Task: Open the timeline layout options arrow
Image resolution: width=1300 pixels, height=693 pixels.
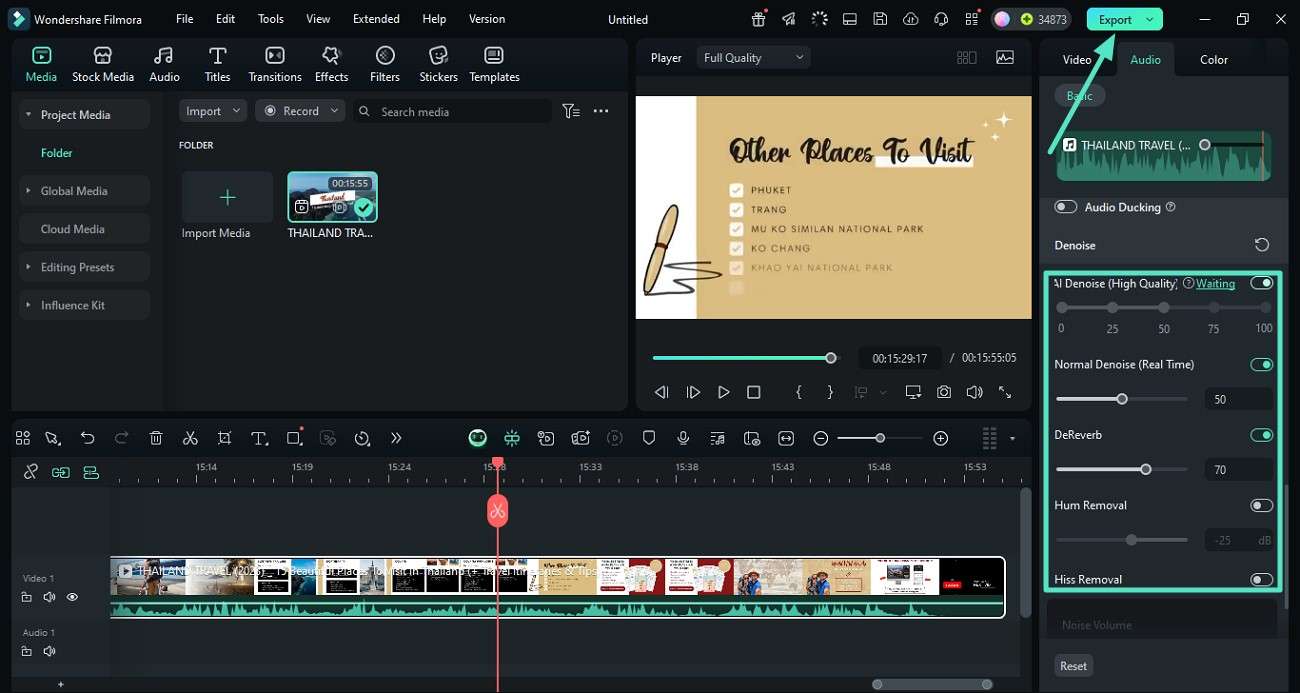Action: coord(1012,438)
